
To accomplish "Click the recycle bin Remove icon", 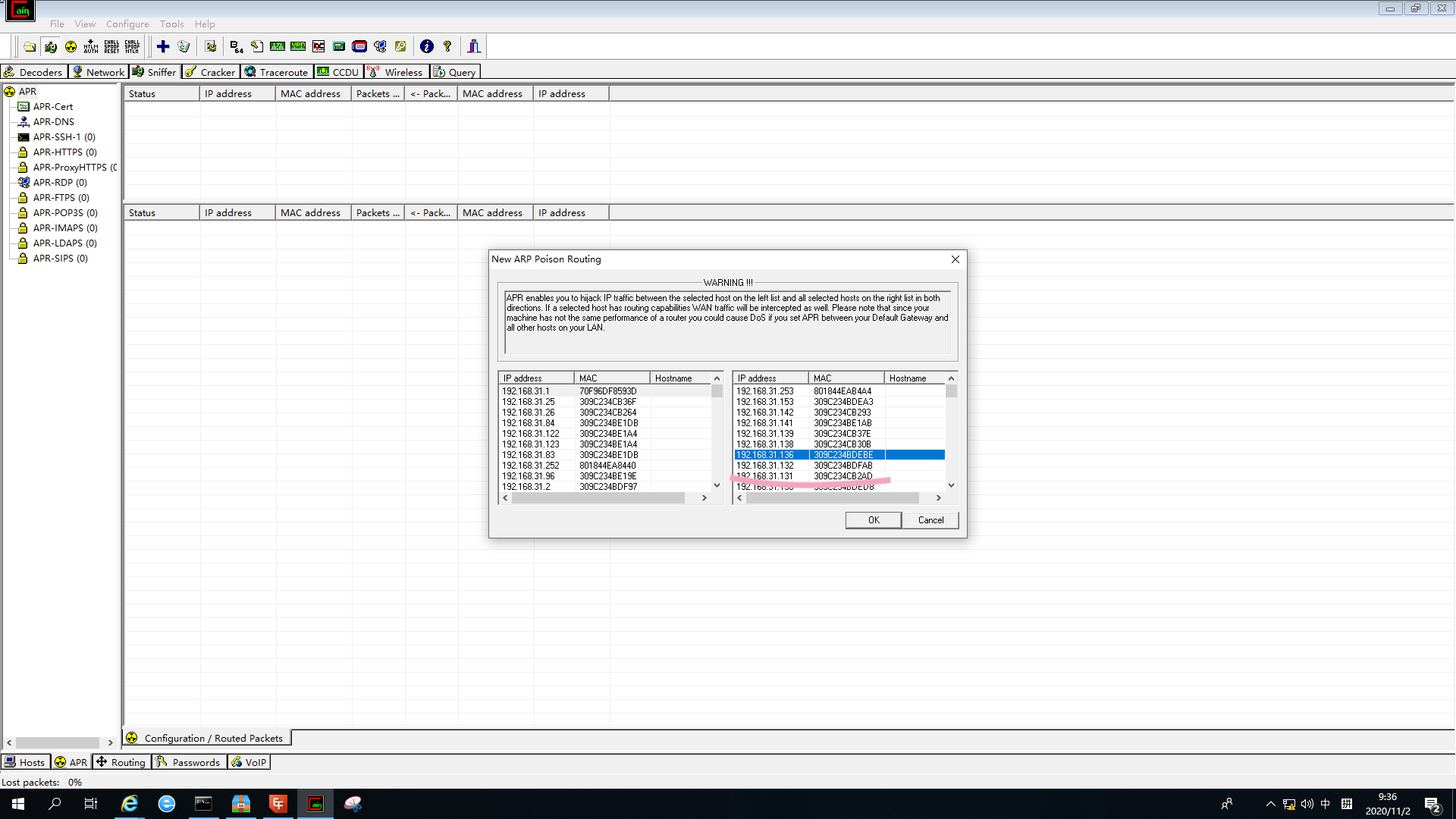I will click(184, 46).
